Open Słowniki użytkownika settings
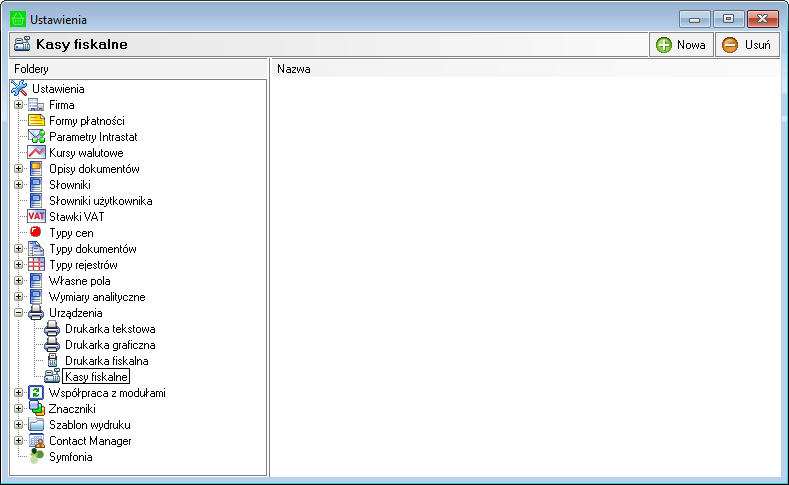 [x=100, y=201]
